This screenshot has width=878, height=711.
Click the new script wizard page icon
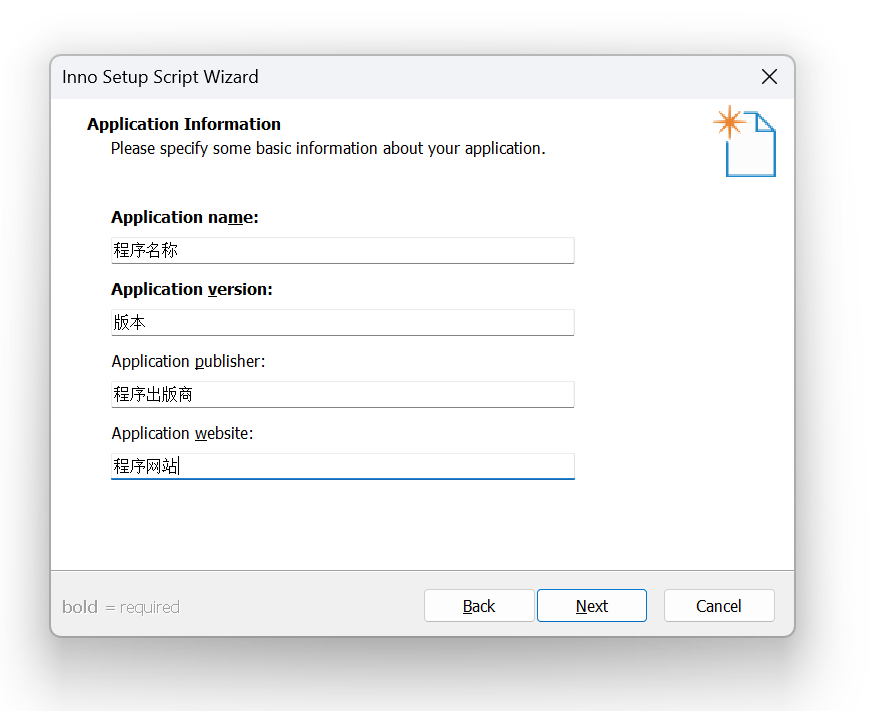coord(745,141)
